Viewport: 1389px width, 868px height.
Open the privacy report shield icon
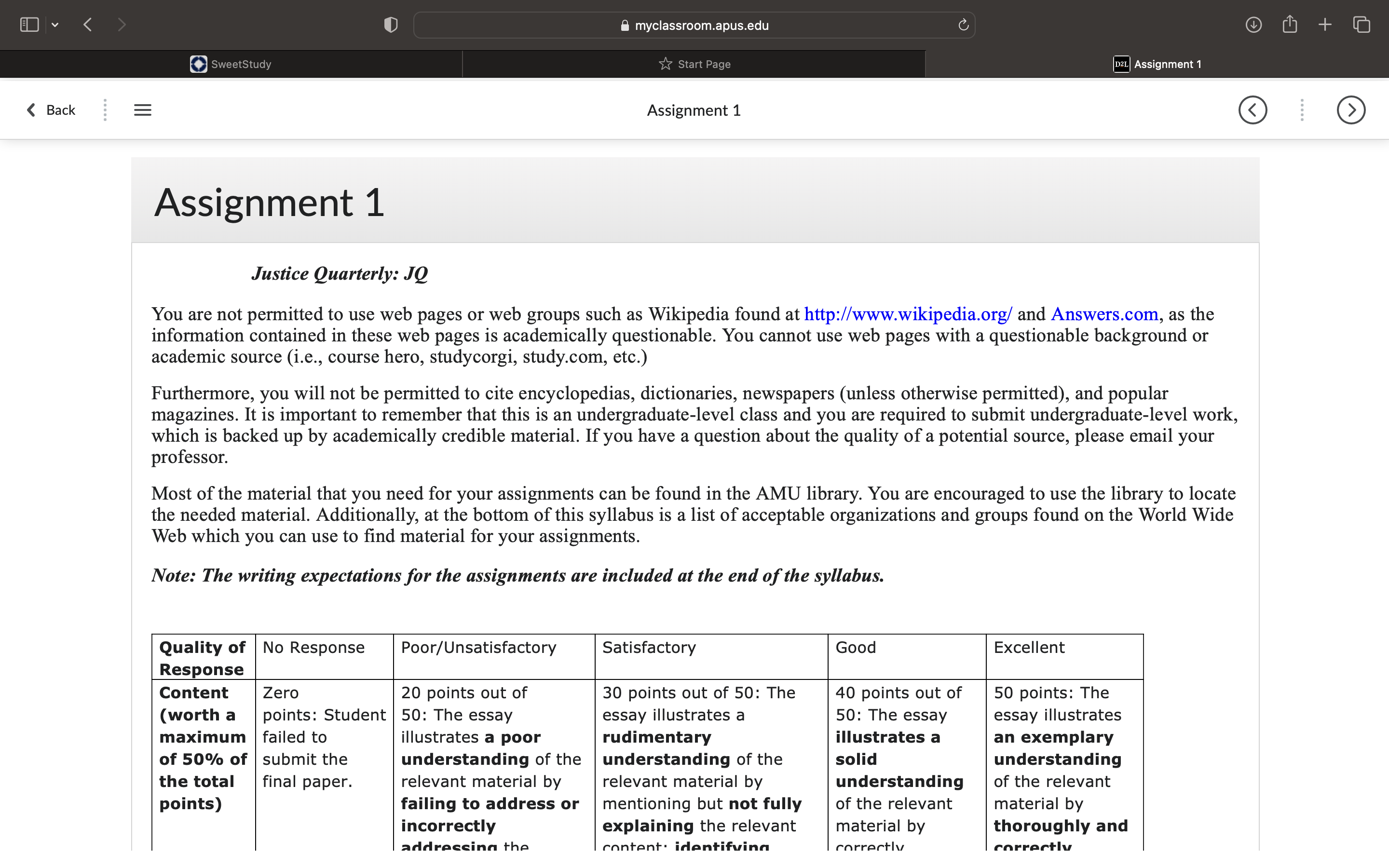391,25
